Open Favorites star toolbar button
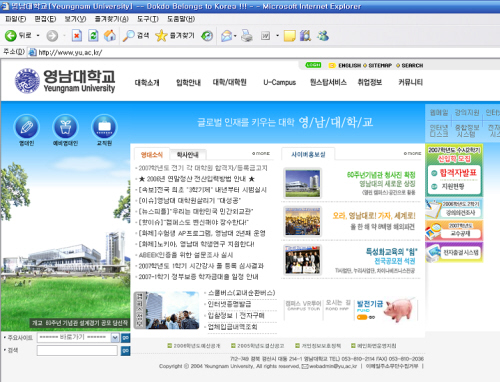 pos(175,36)
